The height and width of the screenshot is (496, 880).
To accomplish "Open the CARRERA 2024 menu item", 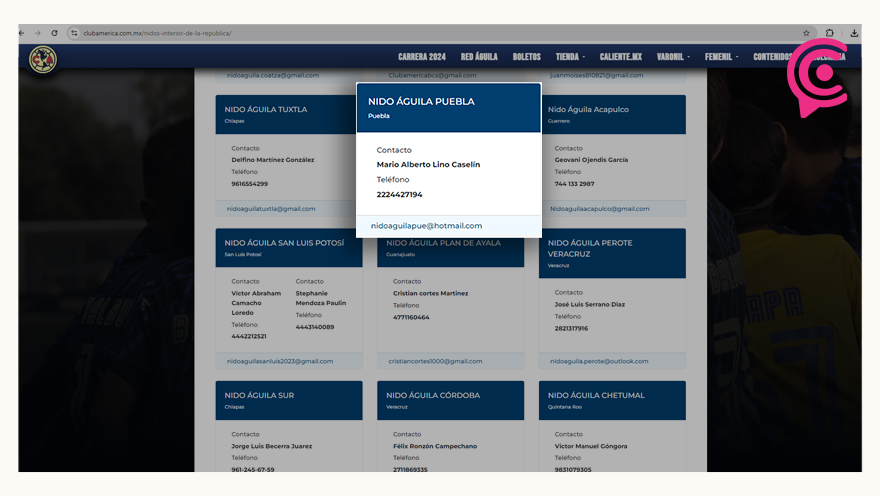I will click(x=422, y=57).
